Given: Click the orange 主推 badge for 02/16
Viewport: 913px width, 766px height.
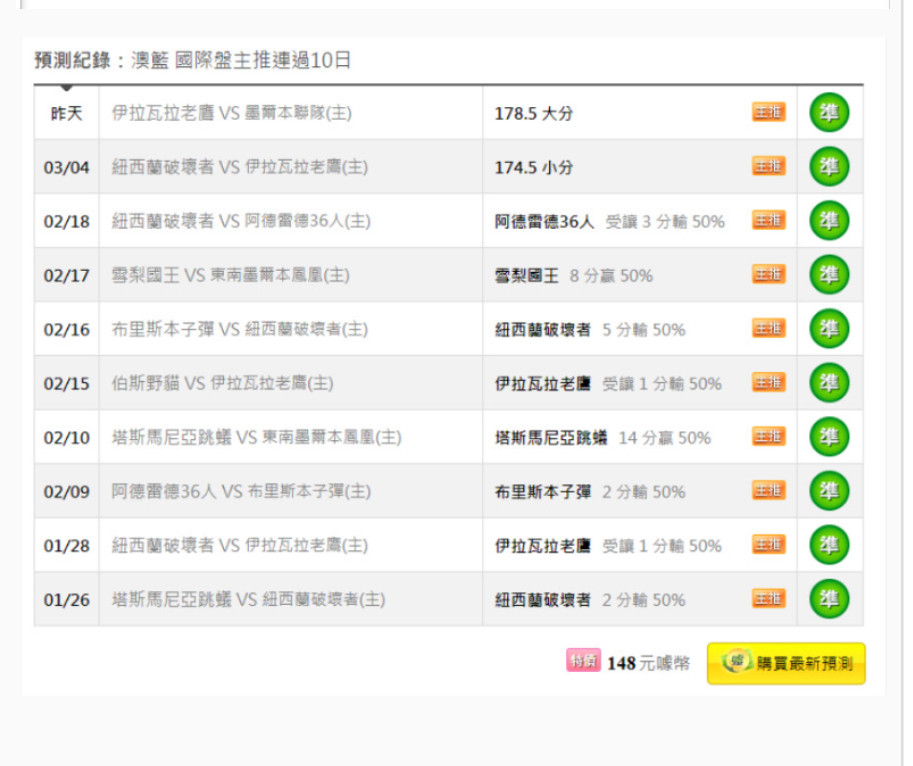Looking at the screenshot, I should [x=768, y=329].
